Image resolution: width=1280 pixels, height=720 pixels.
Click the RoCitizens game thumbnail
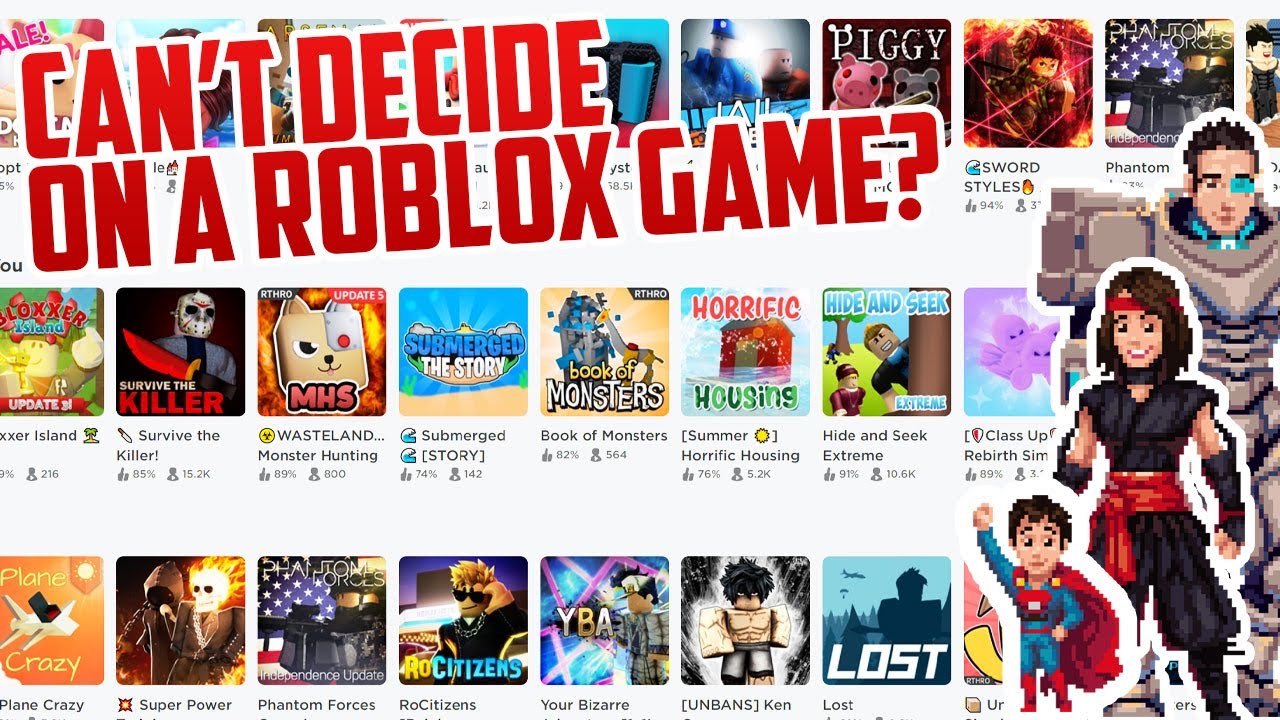463,621
